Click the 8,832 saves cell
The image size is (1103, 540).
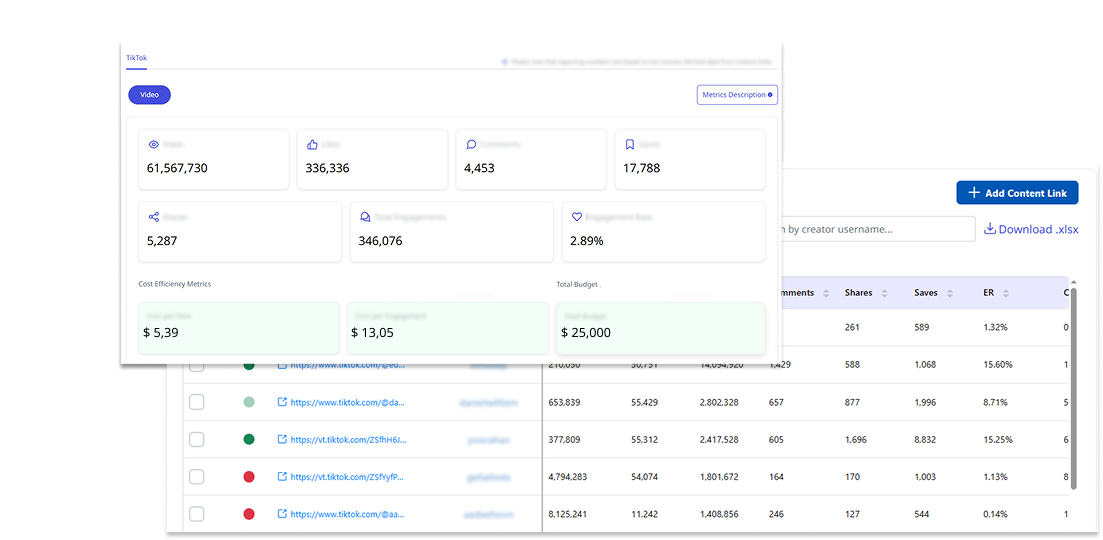pyautogui.click(x=926, y=439)
